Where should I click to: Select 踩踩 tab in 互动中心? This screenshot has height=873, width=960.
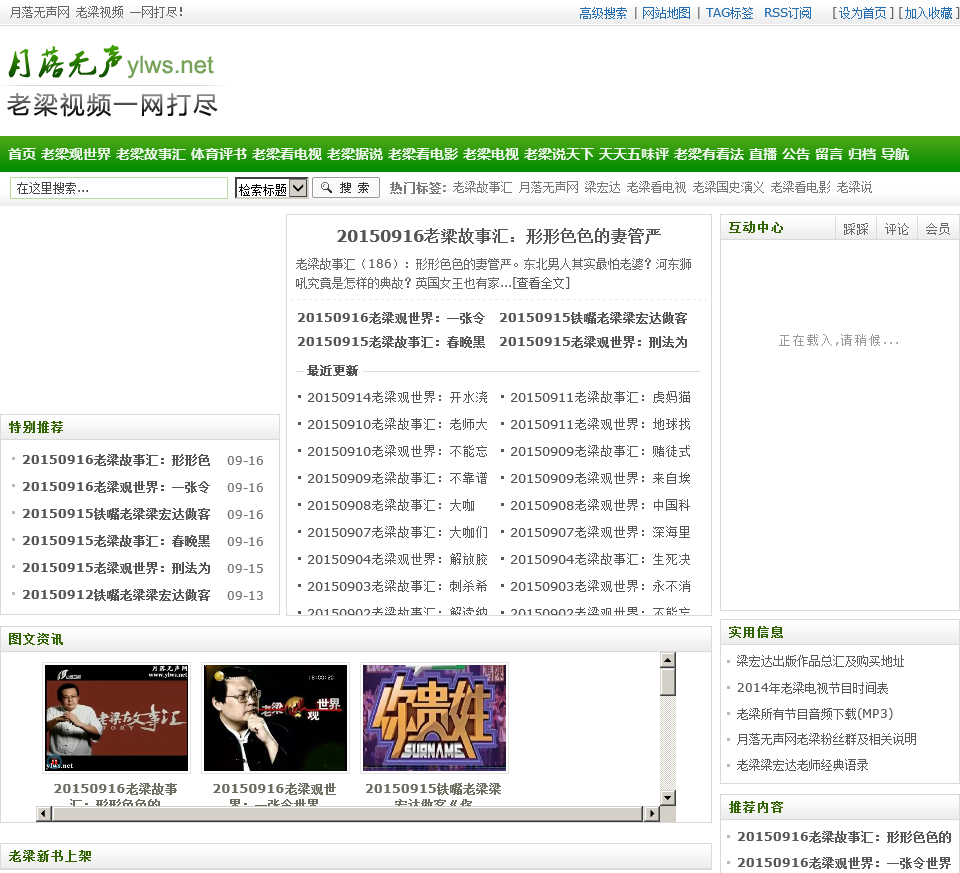(x=856, y=228)
